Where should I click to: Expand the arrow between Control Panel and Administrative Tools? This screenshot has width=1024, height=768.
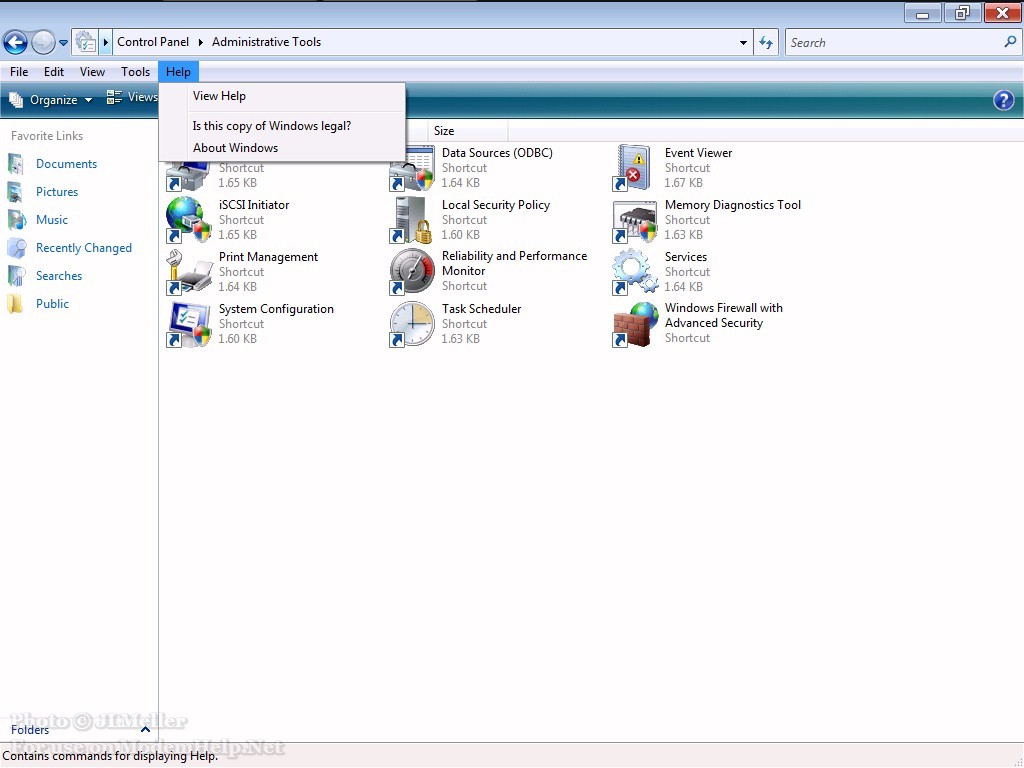(x=200, y=42)
